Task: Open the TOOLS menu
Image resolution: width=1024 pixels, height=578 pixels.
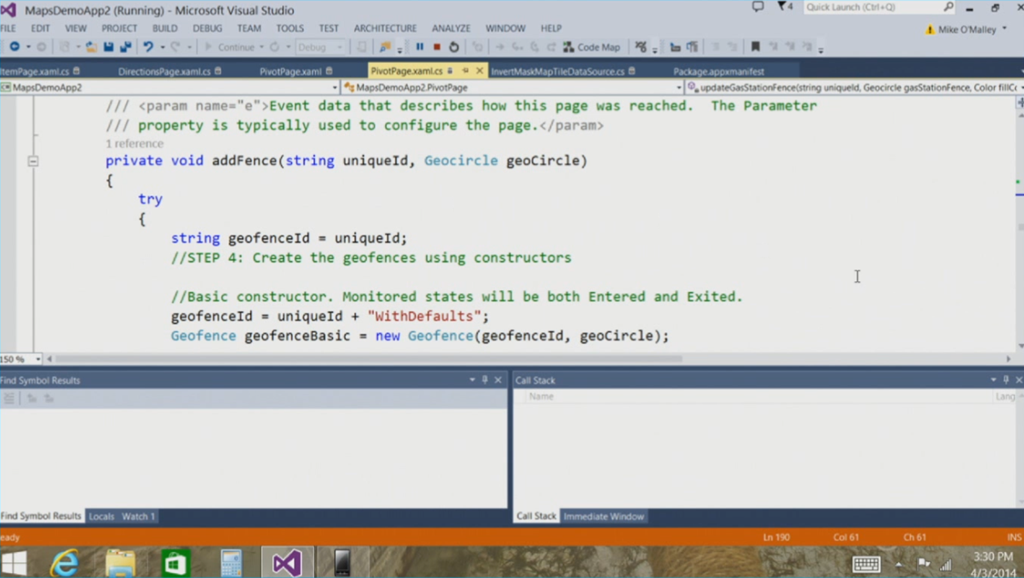Action: [x=290, y=28]
